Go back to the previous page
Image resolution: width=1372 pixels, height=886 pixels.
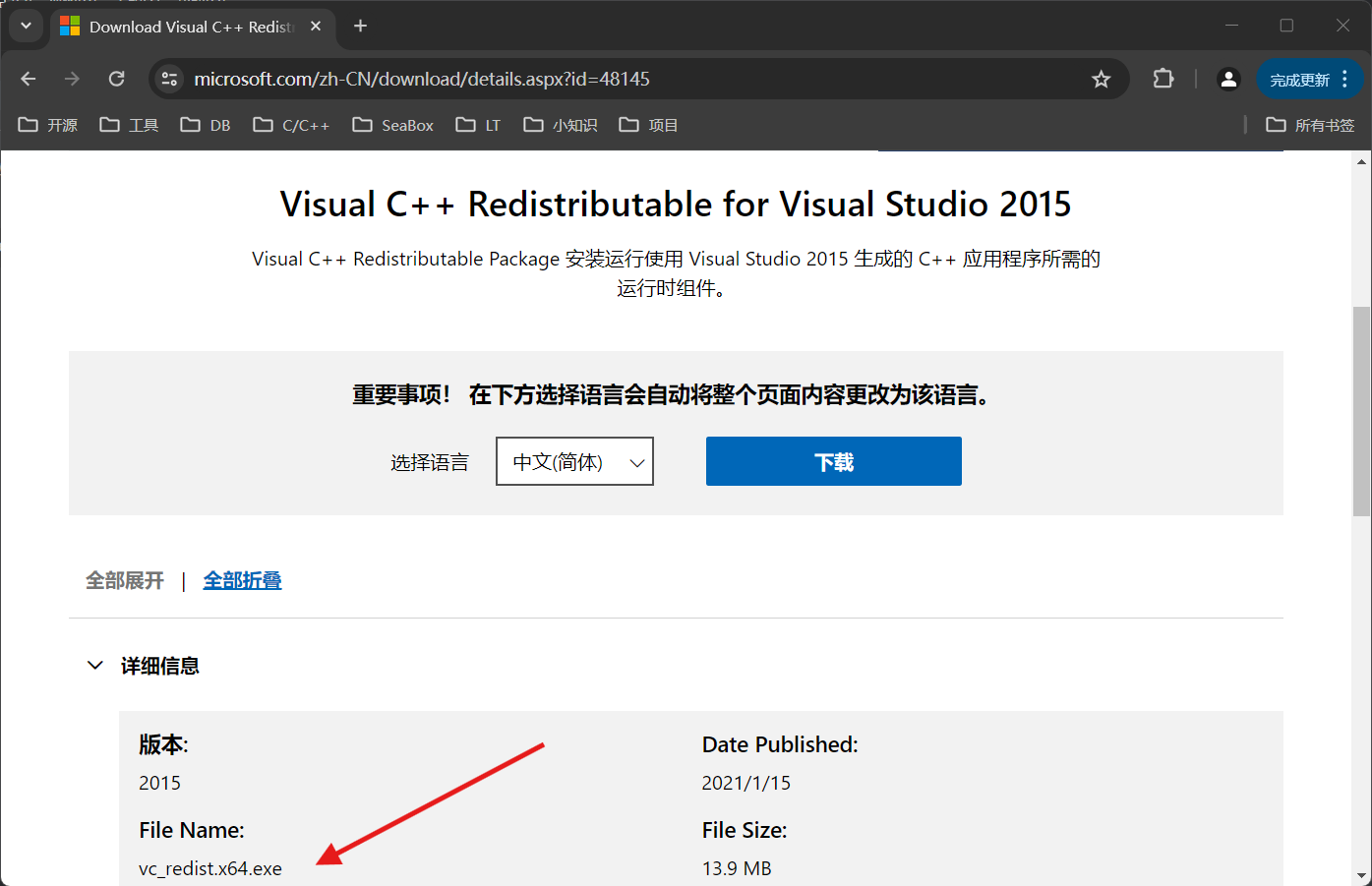tap(29, 79)
